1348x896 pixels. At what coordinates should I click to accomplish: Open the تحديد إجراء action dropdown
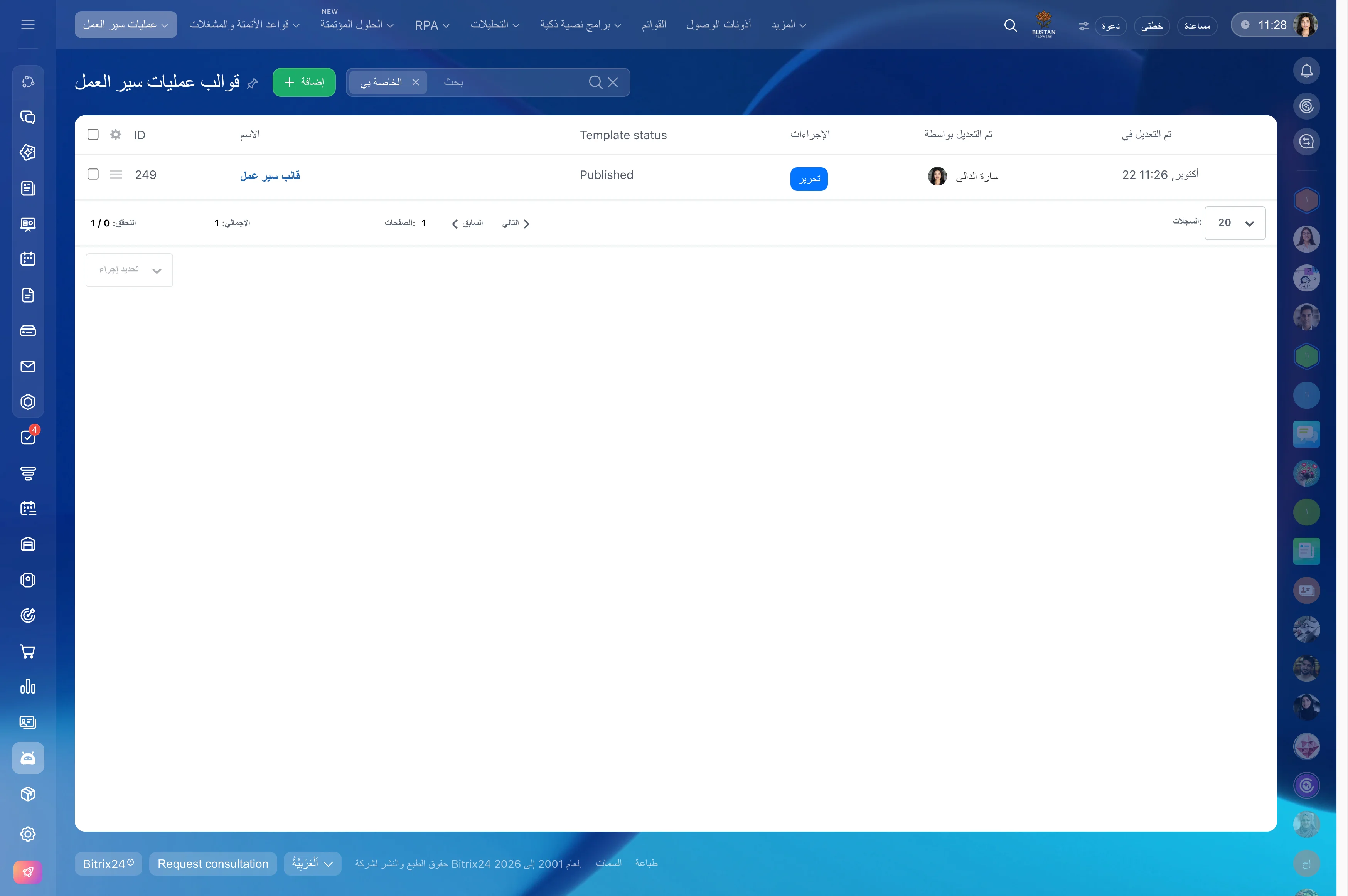(x=129, y=270)
